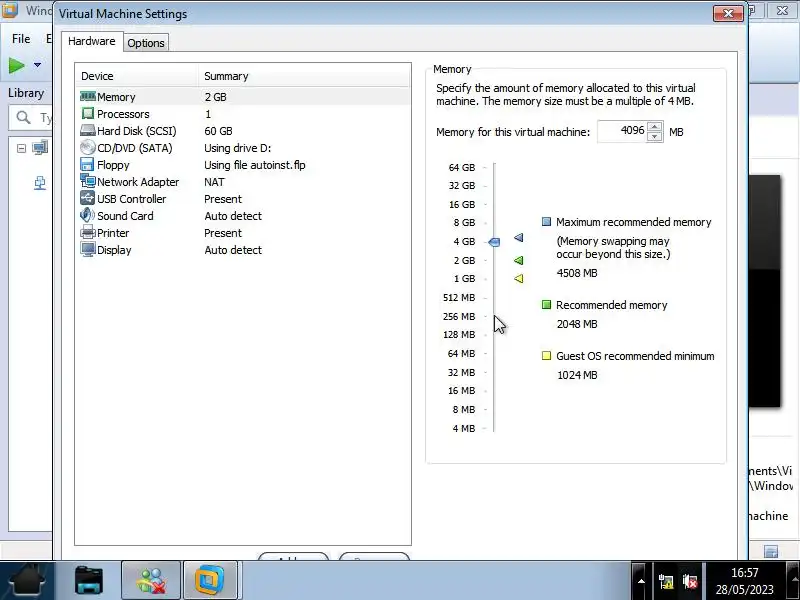Click the green Power On play icon
Screen dimensions: 800x600
(17, 65)
